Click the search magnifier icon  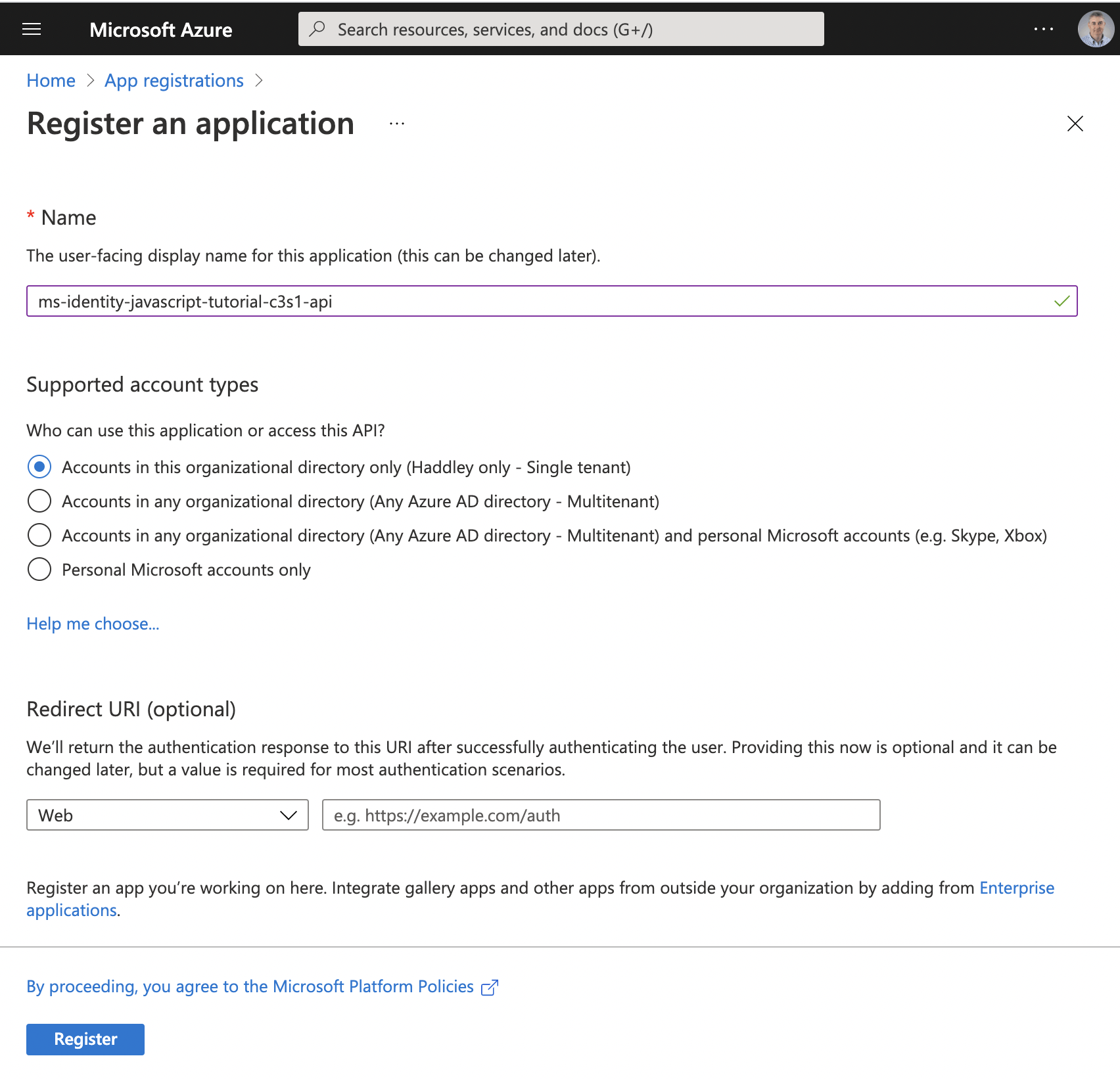[x=318, y=29]
